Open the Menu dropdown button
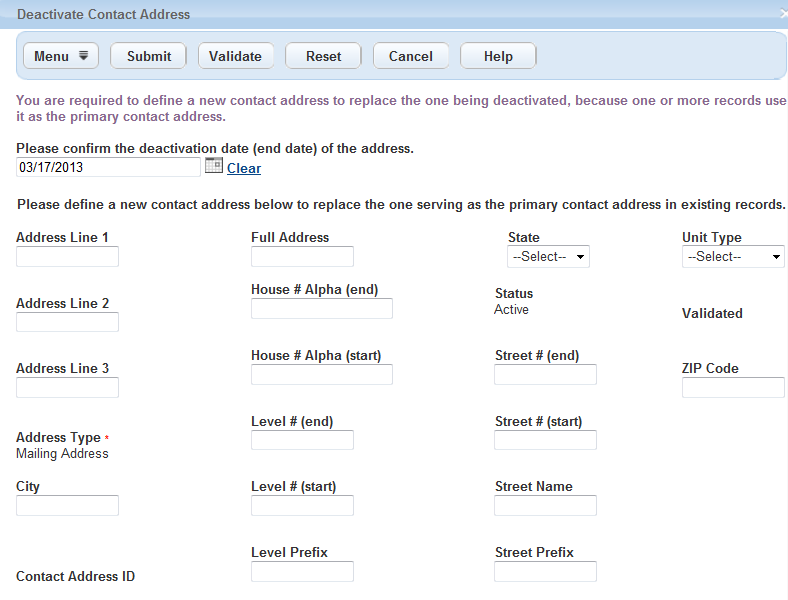Image resolution: width=788 pixels, height=600 pixels. (61, 56)
